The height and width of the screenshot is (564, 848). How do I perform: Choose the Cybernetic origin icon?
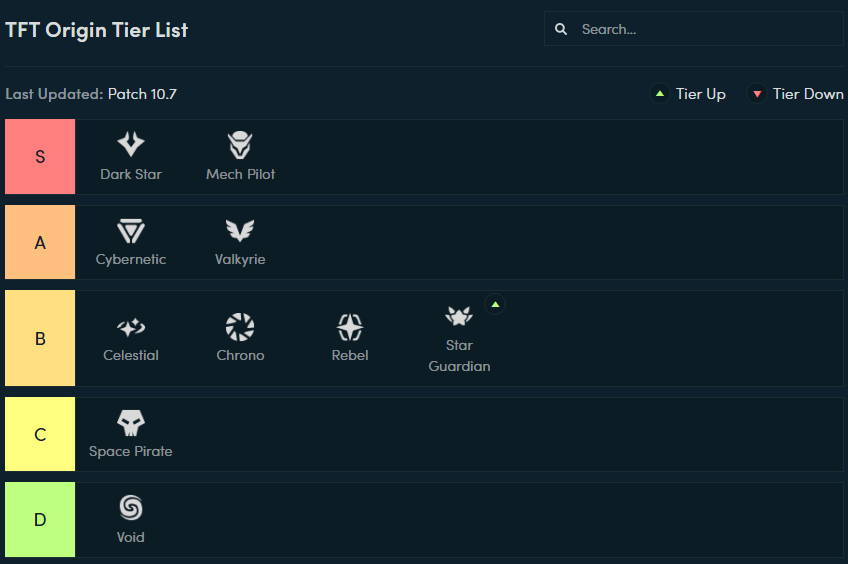[131, 231]
